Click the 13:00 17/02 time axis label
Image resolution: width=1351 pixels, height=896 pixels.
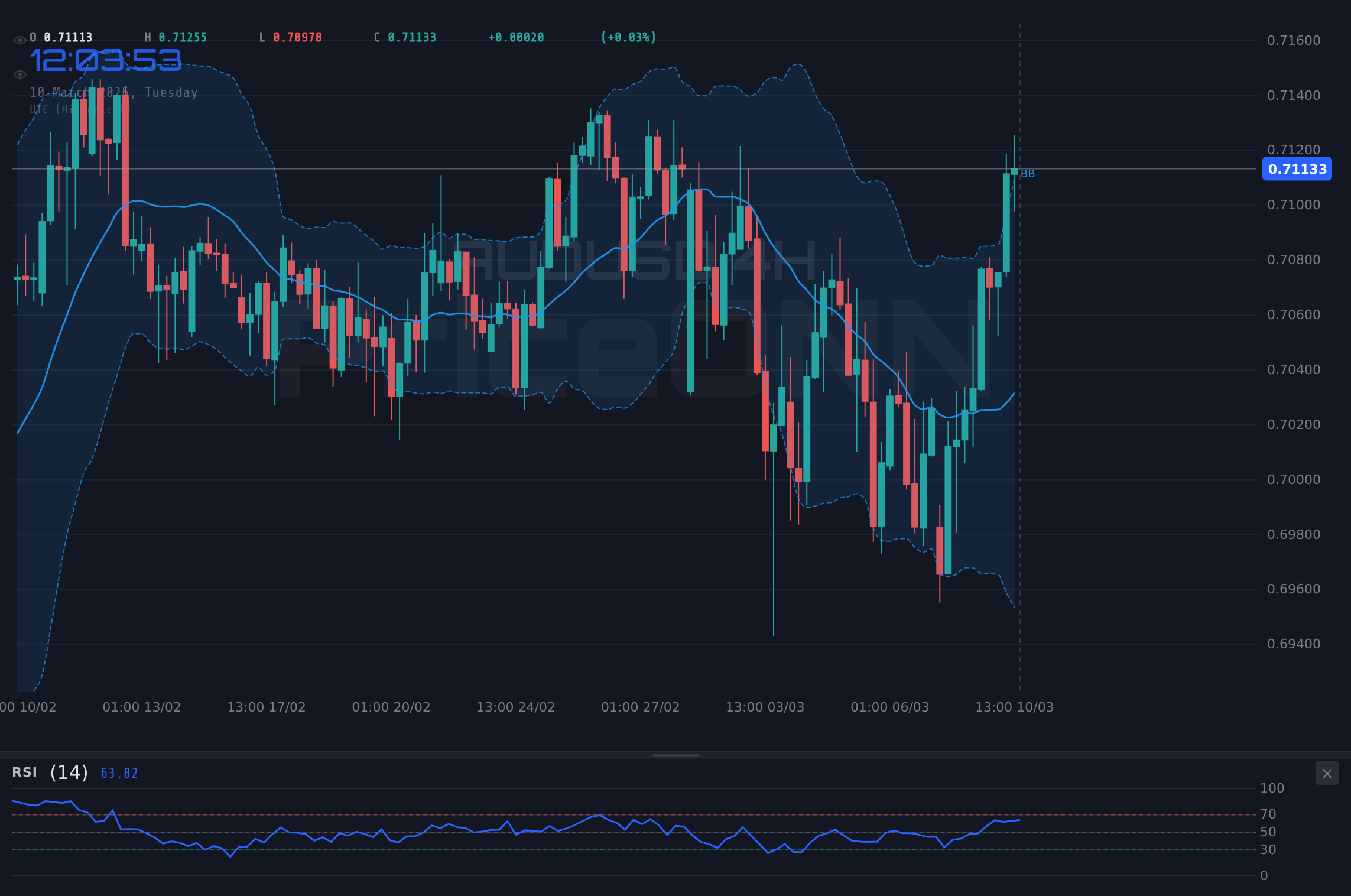coord(267,707)
